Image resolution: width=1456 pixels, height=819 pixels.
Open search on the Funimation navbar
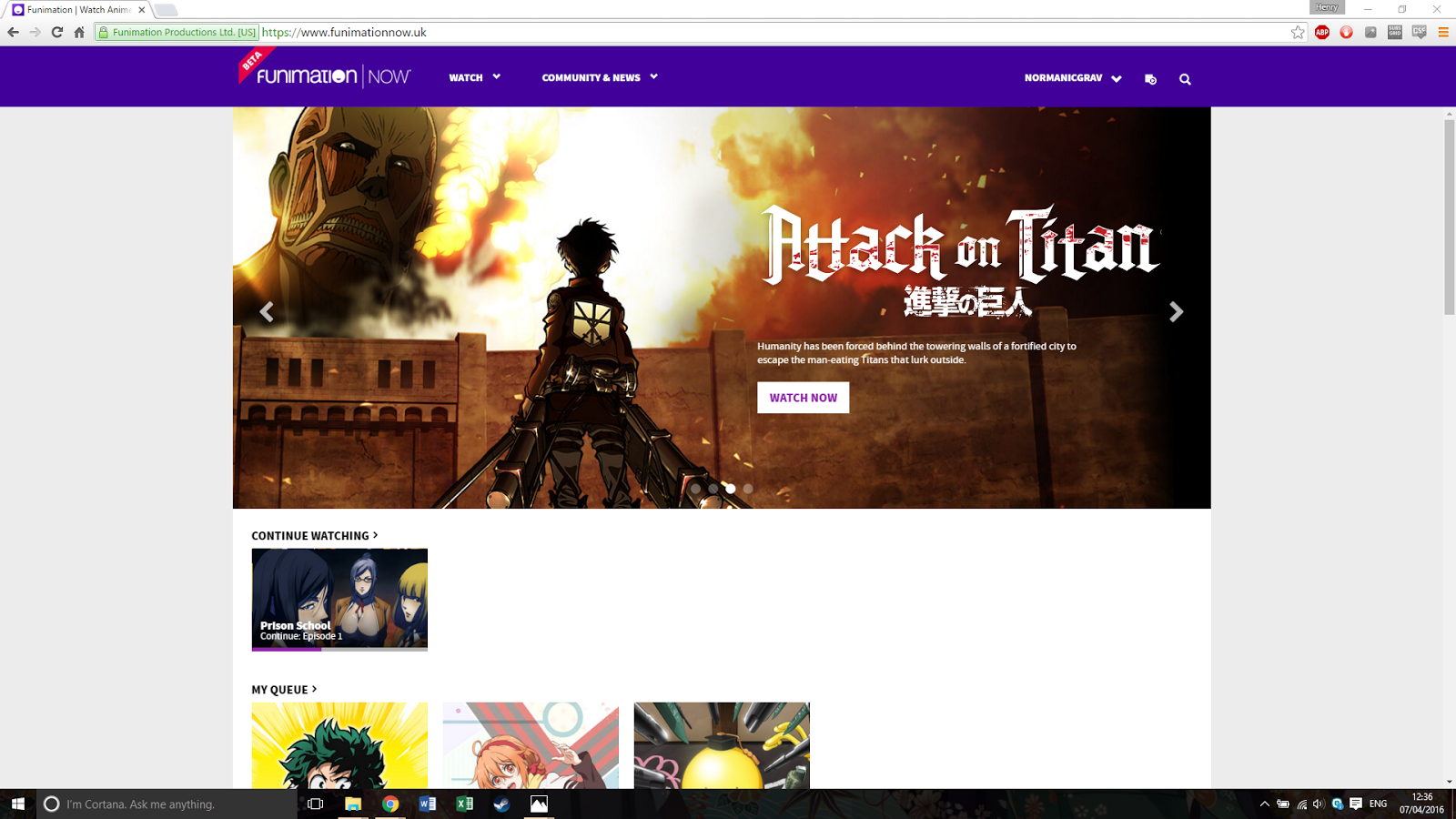point(1185,78)
